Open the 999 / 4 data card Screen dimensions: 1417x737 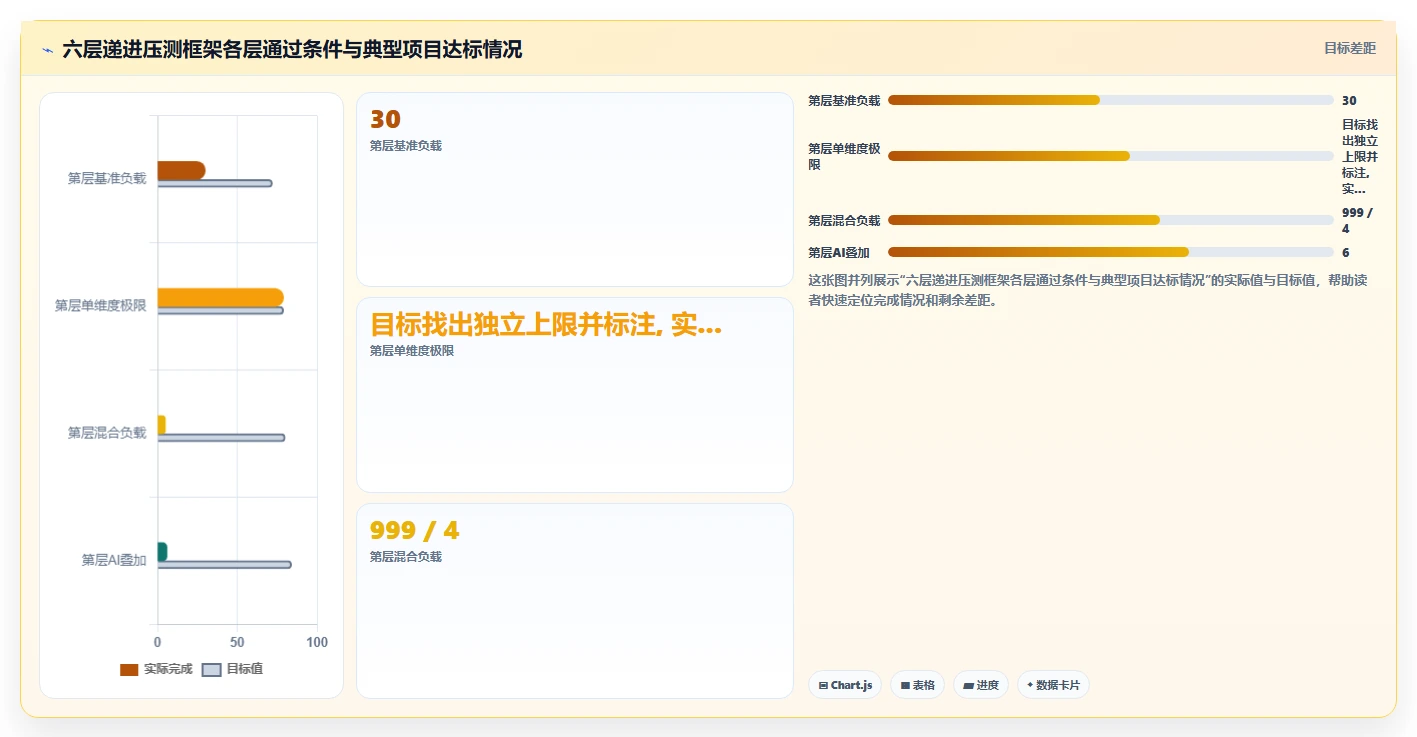[x=575, y=601]
